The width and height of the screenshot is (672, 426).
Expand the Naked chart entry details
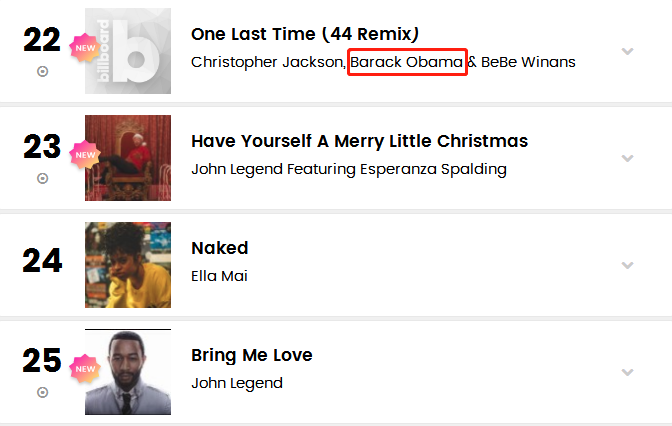(627, 265)
